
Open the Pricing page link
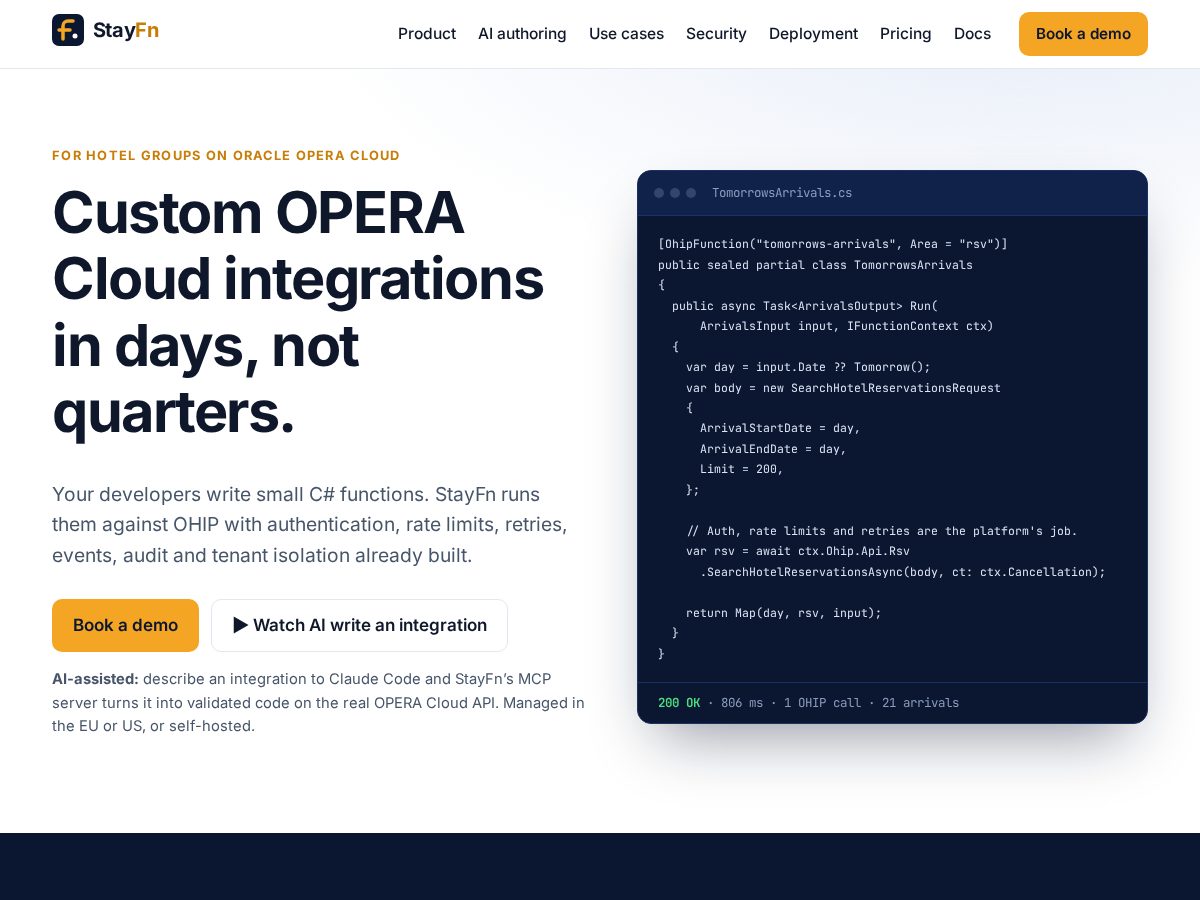pyautogui.click(x=906, y=34)
